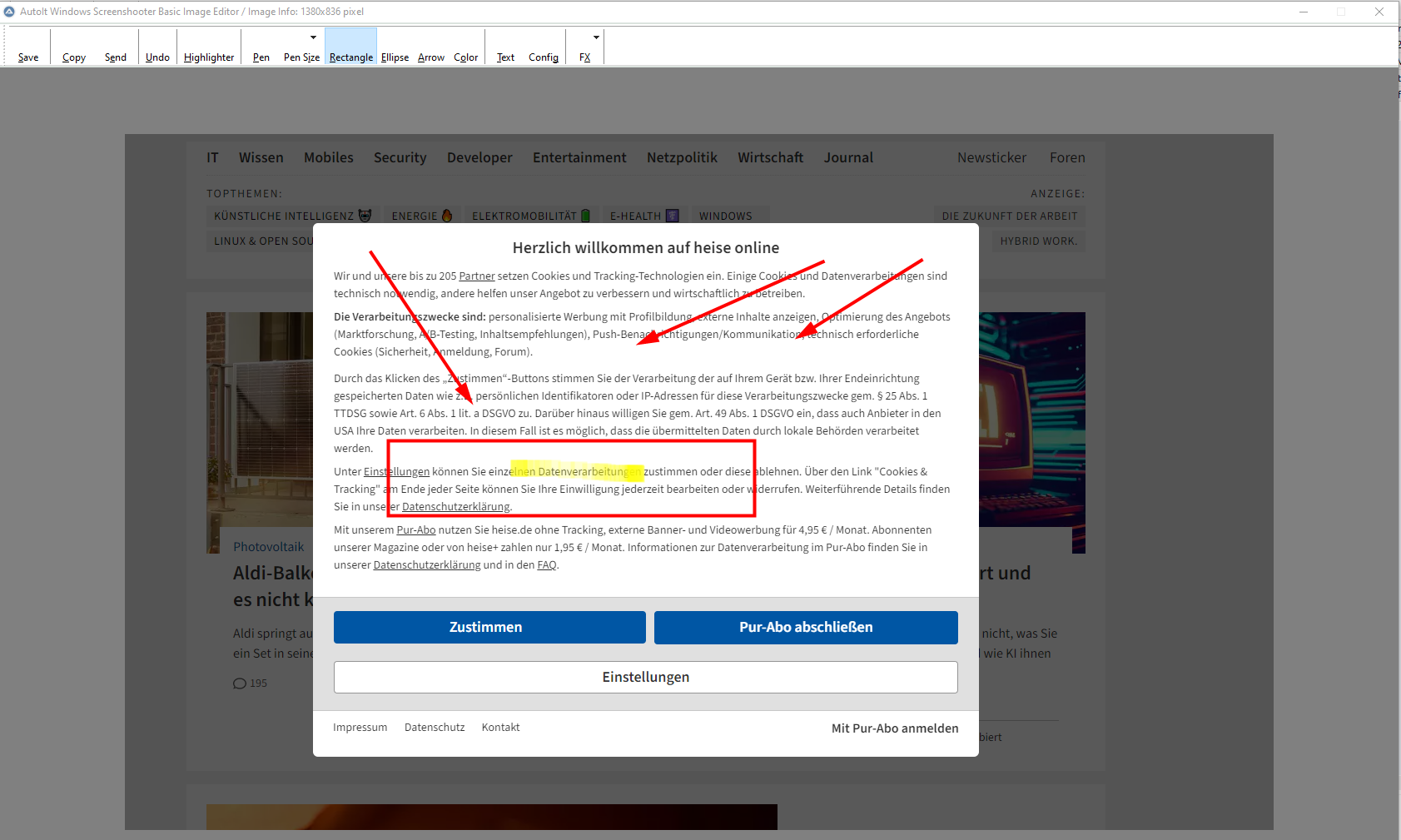Click Save in the editor toolbar

coord(28,57)
